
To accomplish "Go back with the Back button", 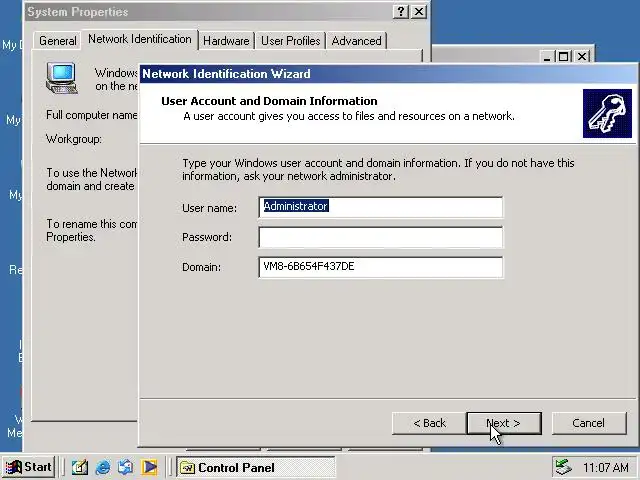I will tap(429, 423).
